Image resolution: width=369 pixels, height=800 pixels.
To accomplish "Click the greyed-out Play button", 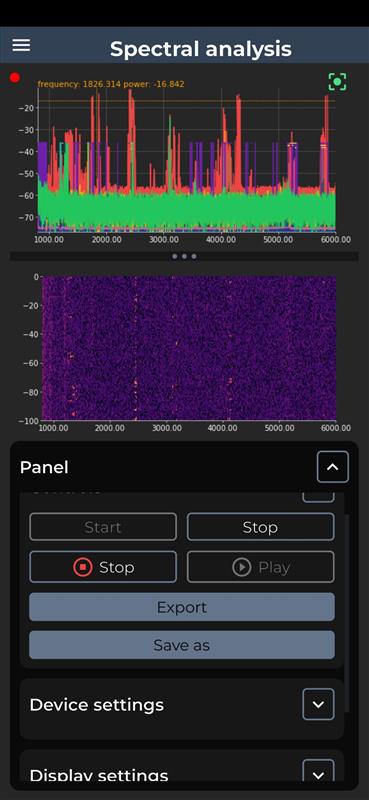I will click(260, 567).
